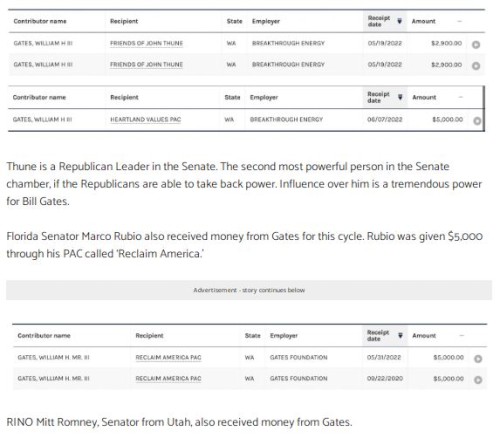
Task: Open details arrow for Heartland Values PAC row
Action: coord(477,121)
